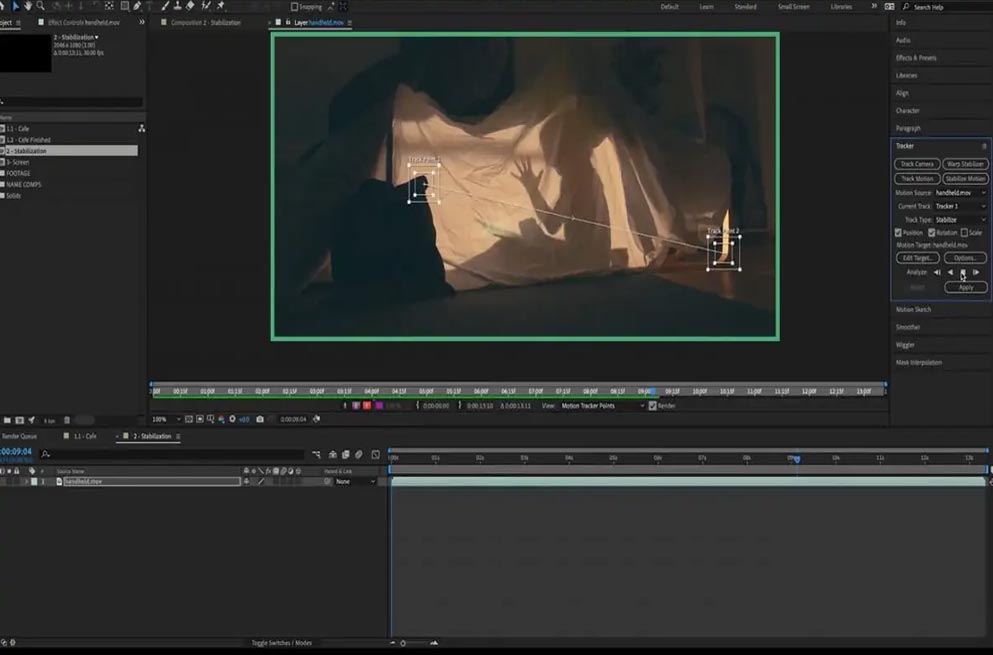Open the Track Type dropdown
The height and width of the screenshot is (655, 993).
pyautogui.click(x=961, y=220)
